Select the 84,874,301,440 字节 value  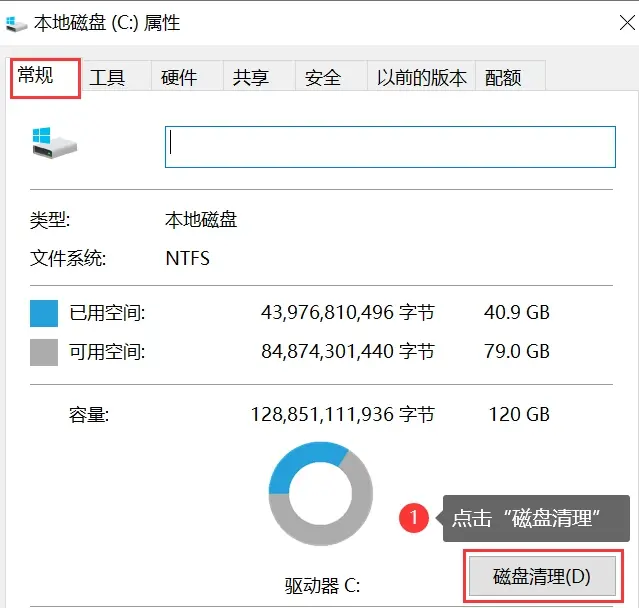click(x=348, y=351)
